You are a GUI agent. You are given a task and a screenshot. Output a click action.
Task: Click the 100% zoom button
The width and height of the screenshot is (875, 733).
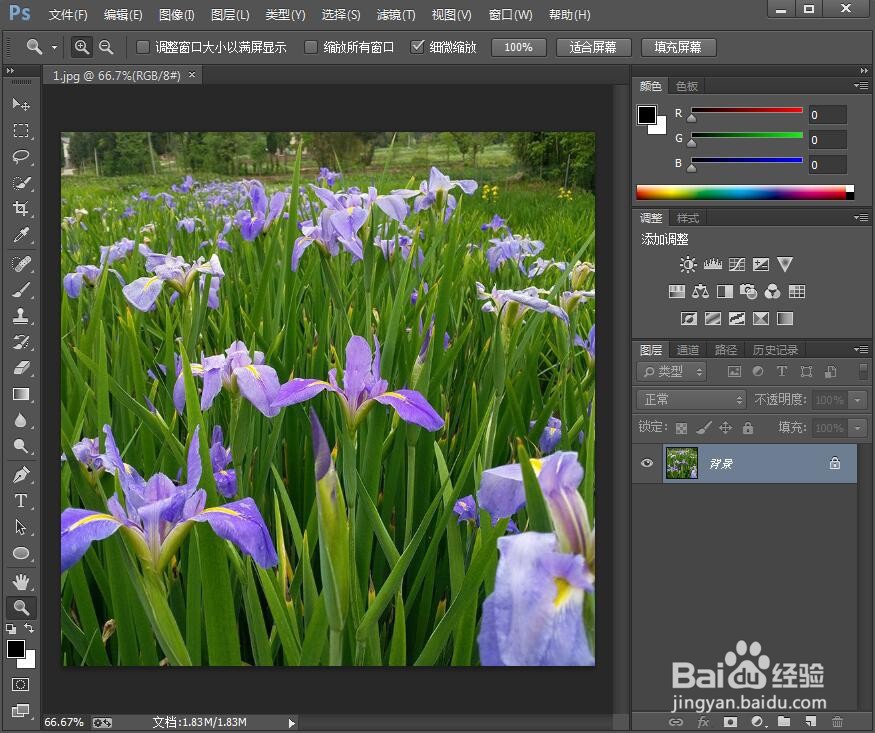pos(518,47)
